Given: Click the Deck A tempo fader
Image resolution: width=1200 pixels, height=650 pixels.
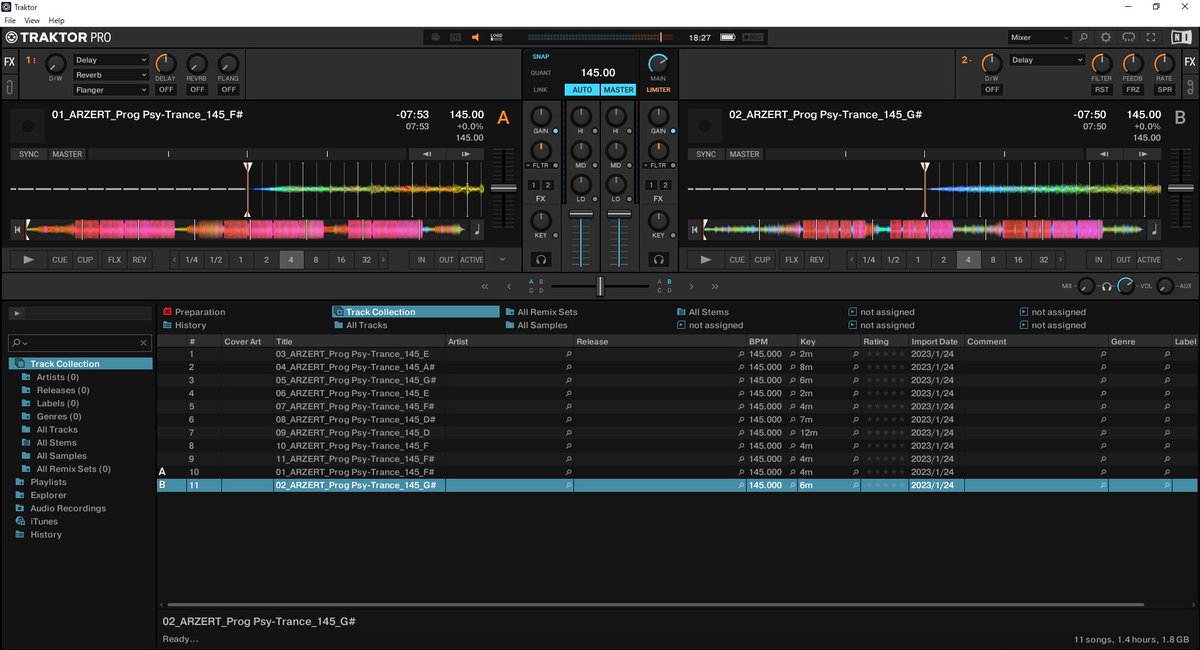Looking at the screenshot, I should coord(503,188).
